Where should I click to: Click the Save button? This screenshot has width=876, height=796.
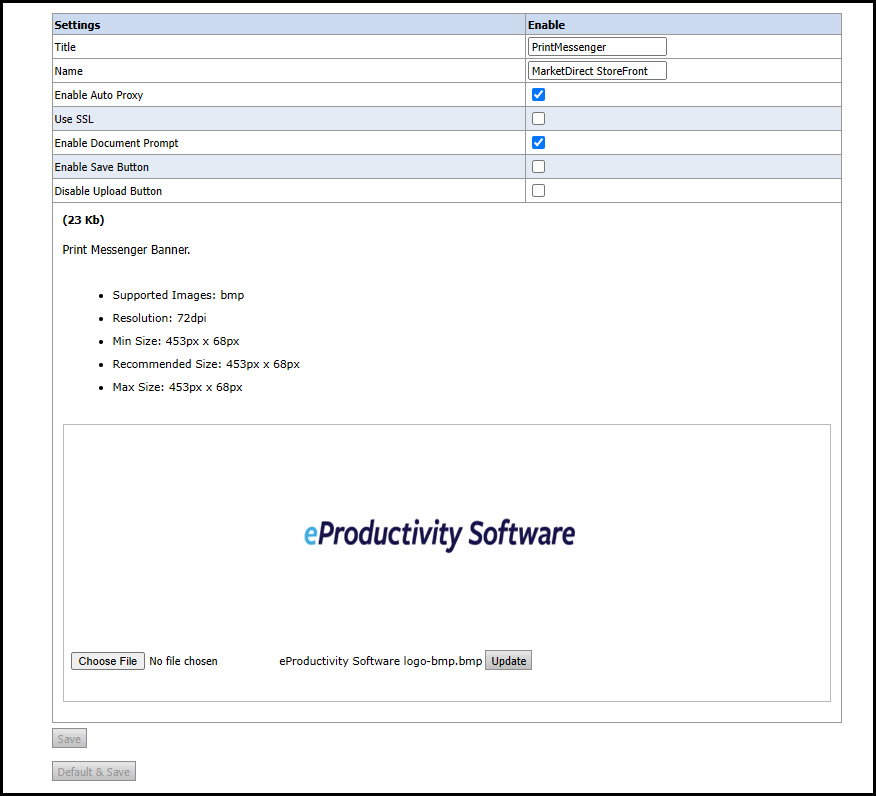coord(69,739)
